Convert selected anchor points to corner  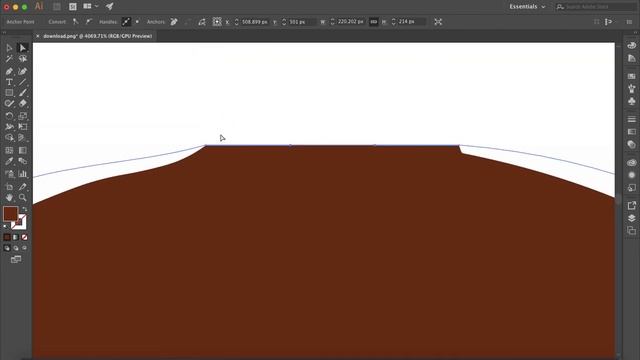pyautogui.click(x=76, y=22)
